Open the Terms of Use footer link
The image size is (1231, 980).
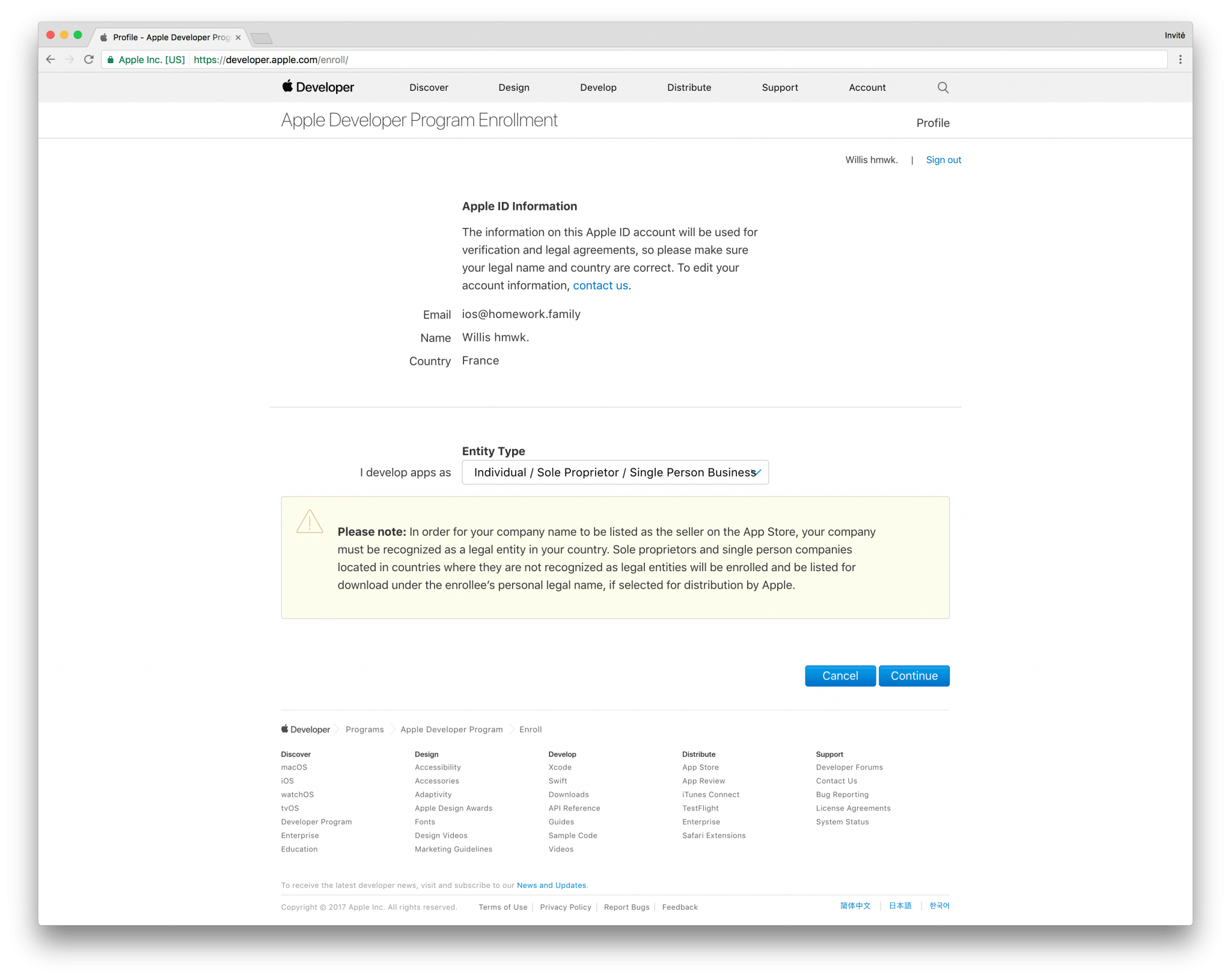[x=502, y=907]
